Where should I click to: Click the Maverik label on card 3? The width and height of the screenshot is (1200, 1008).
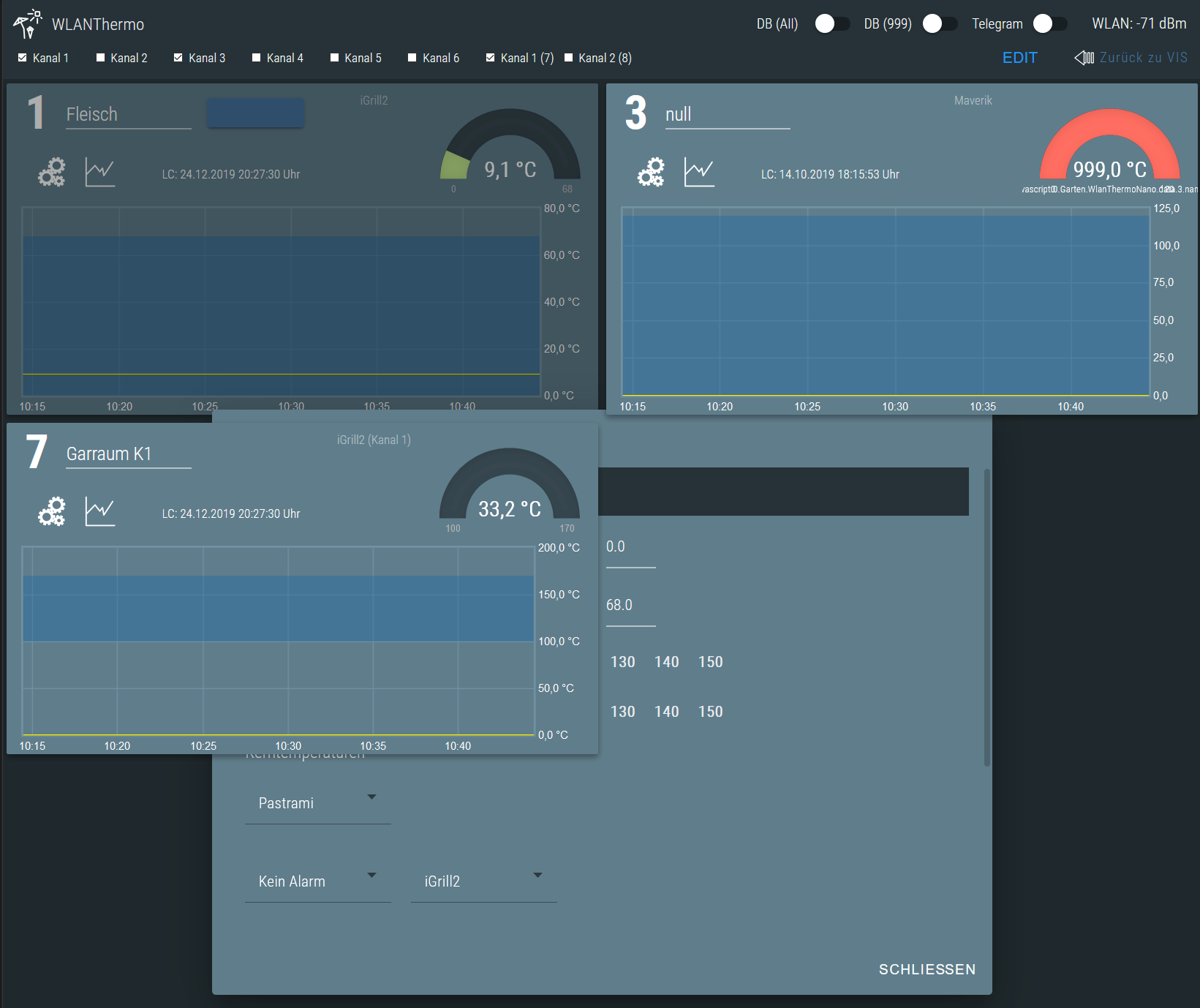973,100
